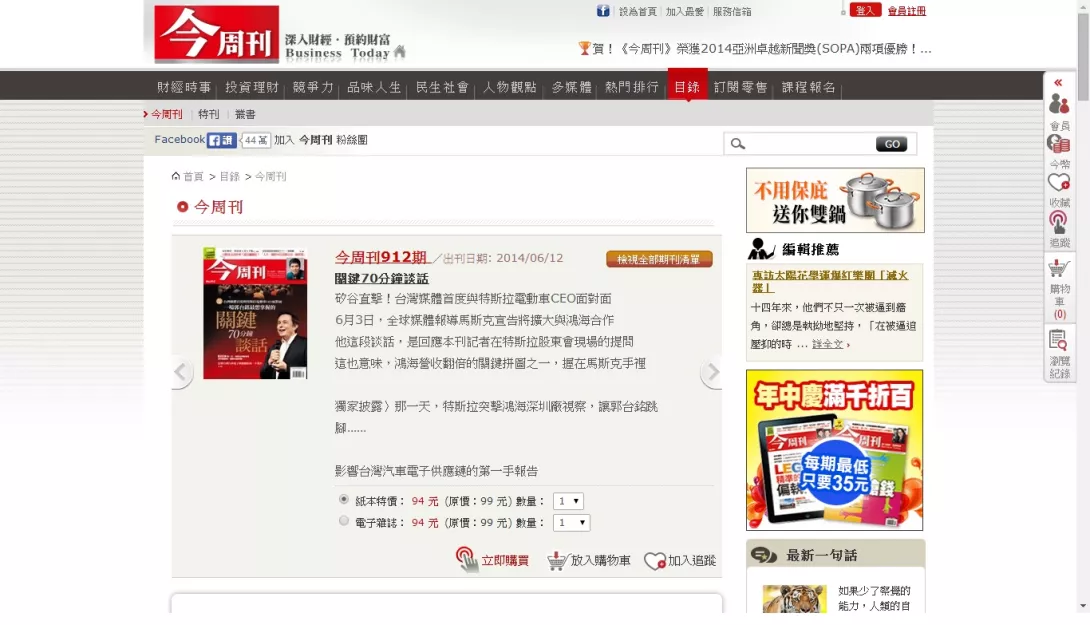The width and height of the screenshot is (1090, 625).
Task: Click the 編輯推薦 person icon
Action: point(761,248)
